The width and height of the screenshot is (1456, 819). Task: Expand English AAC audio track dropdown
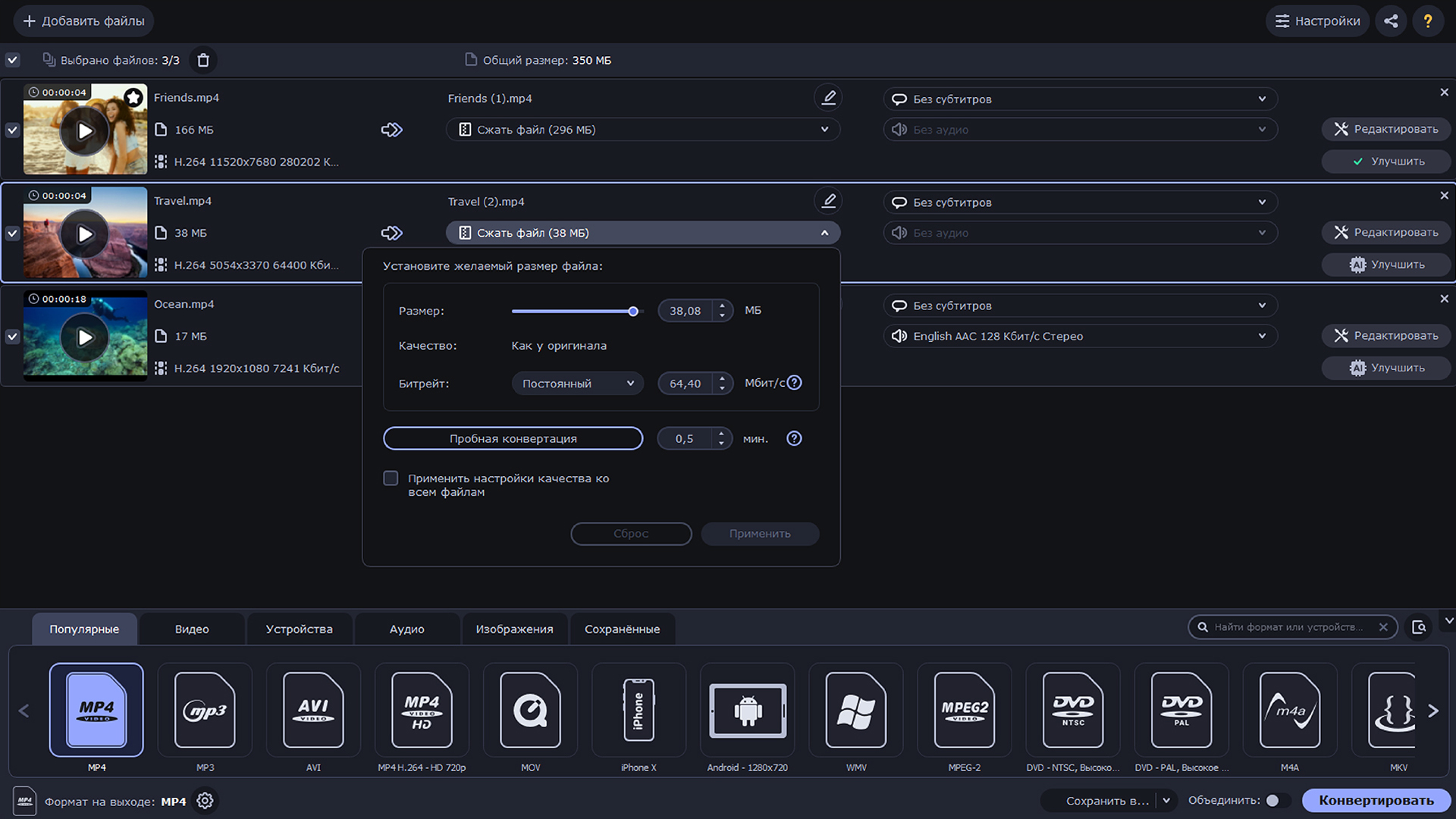[x=1080, y=336]
